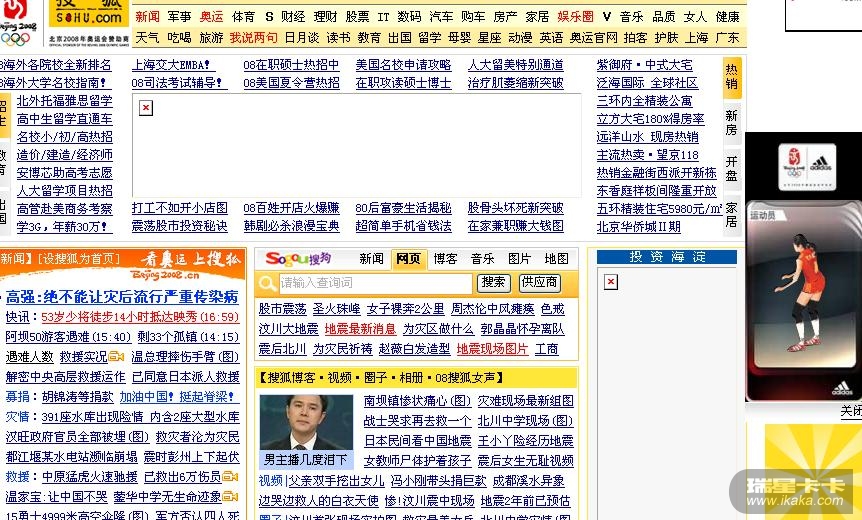Screen dimensions: 862x520
Task: Select the 图片 search tab
Action: click(519, 258)
